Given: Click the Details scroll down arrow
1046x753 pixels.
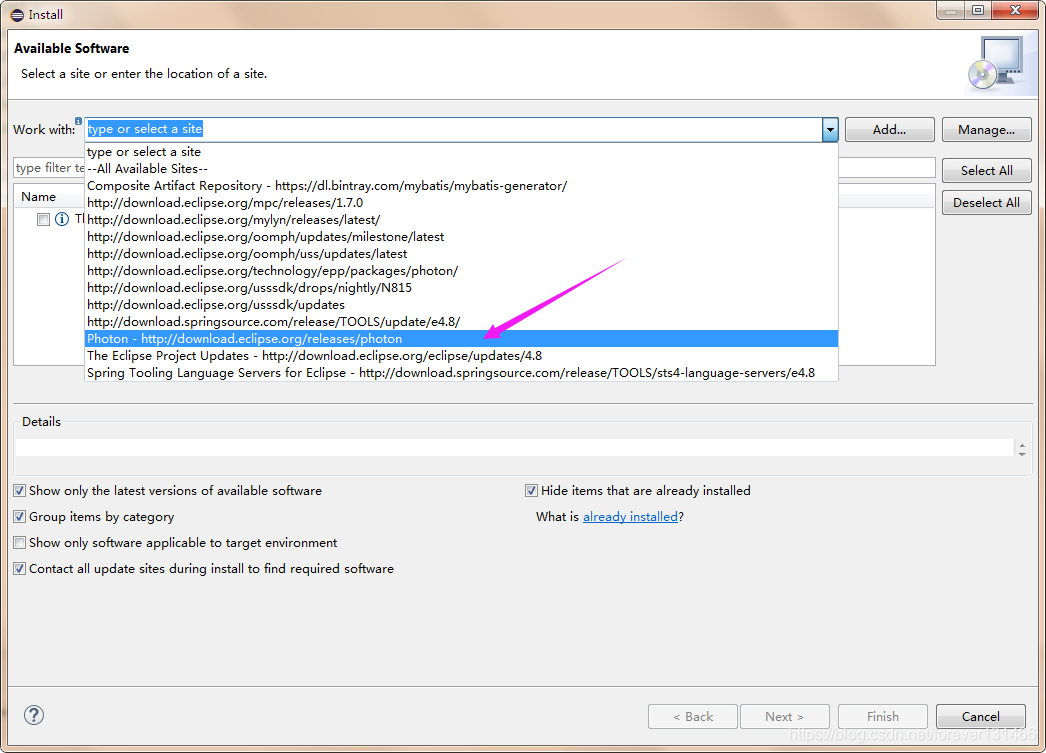Looking at the screenshot, I should pos(1022,454).
